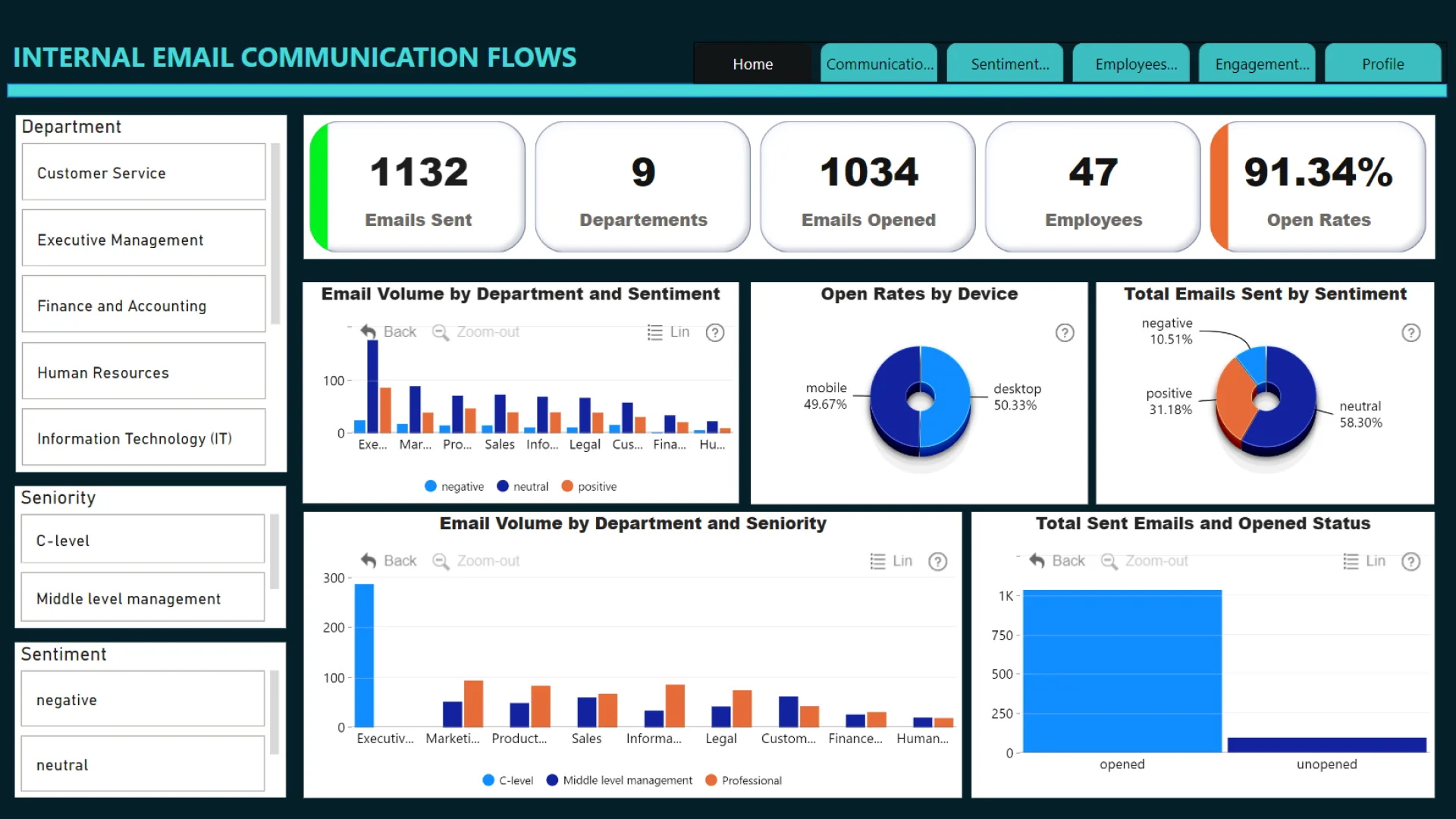This screenshot has width=1456, height=819.
Task: Toggle Professional legend item
Action: pos(743,780)
